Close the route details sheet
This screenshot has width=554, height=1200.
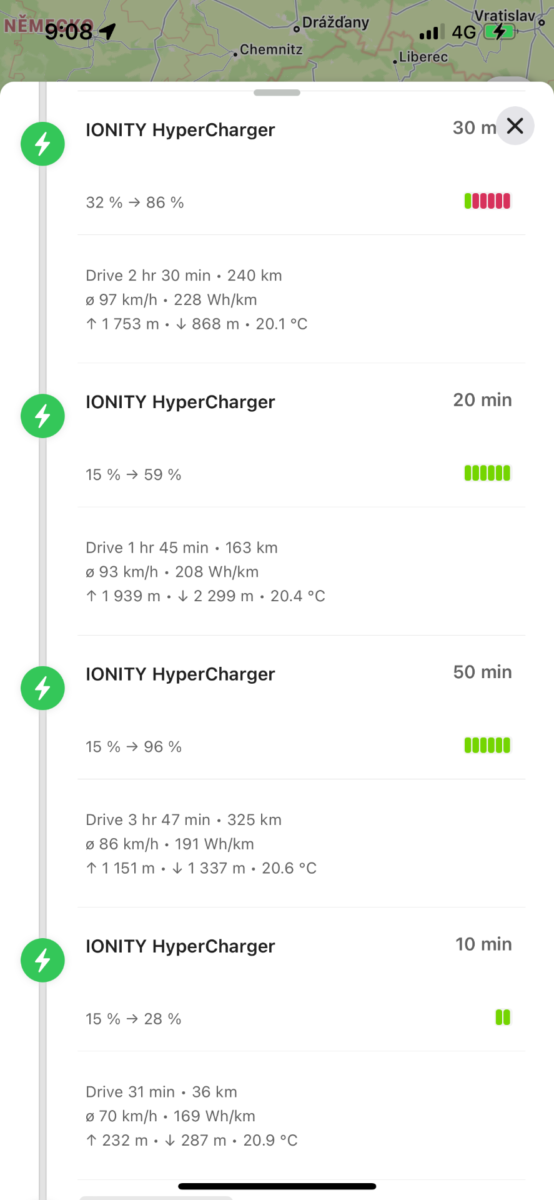tap(515, 126)
